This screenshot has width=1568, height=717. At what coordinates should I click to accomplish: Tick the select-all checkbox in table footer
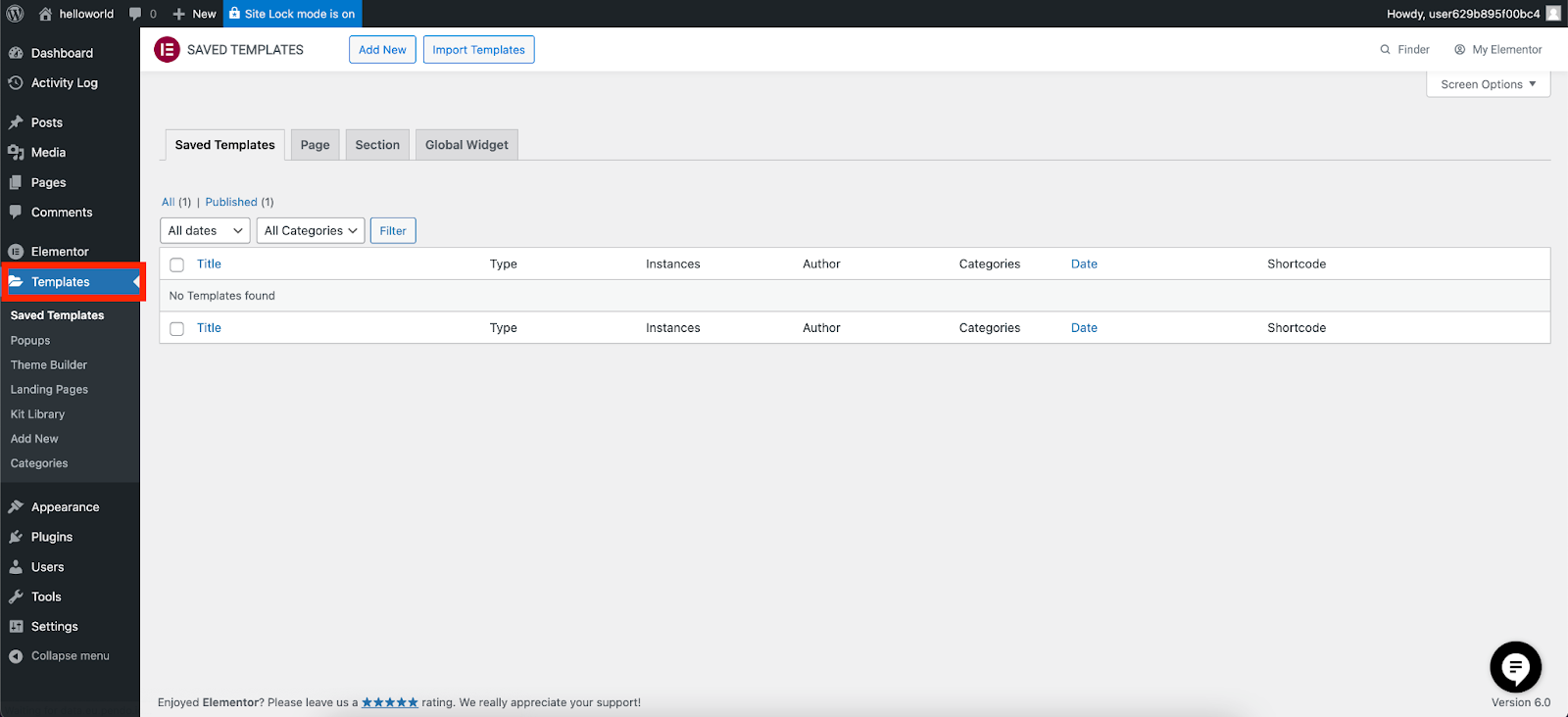coord(176,328)
